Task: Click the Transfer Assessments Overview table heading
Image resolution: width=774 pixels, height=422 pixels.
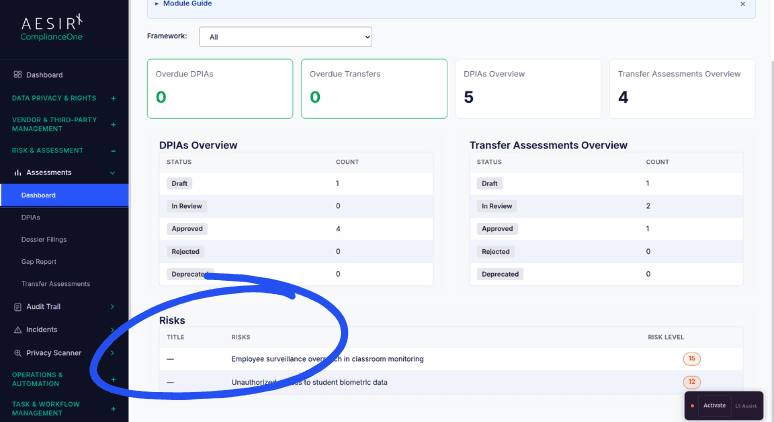Action: click(548, 145)
